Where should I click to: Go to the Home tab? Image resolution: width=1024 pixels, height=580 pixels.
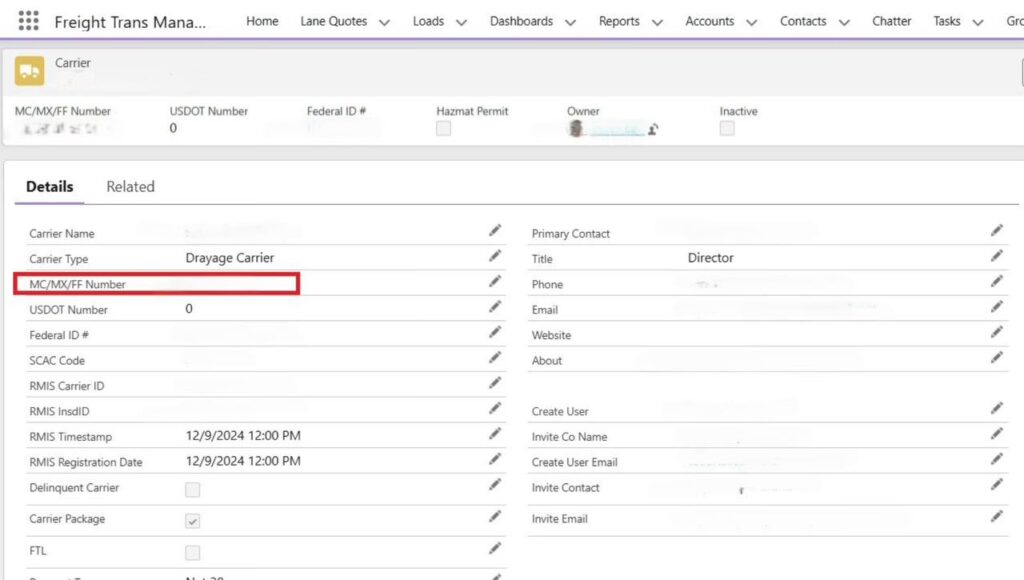[262, 21]
